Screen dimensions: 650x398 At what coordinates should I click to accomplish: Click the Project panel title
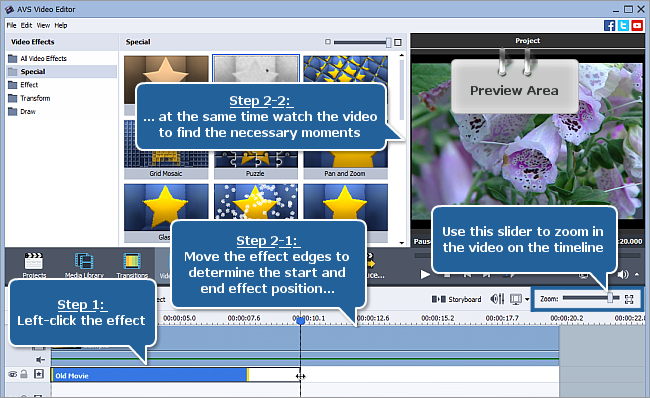[527, 41]
